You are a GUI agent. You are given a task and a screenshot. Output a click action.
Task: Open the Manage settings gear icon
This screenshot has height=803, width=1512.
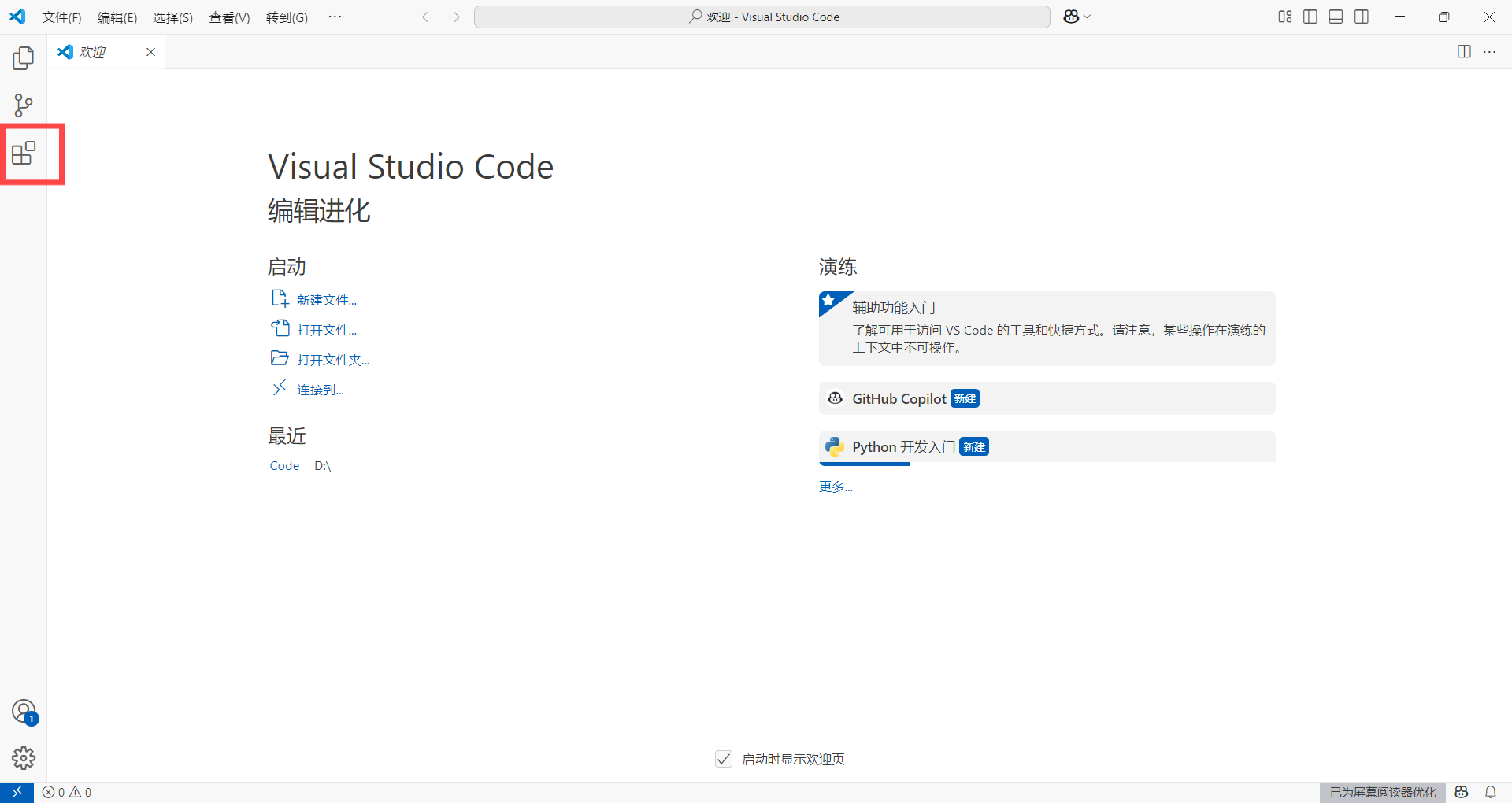(x=23, y=758)
